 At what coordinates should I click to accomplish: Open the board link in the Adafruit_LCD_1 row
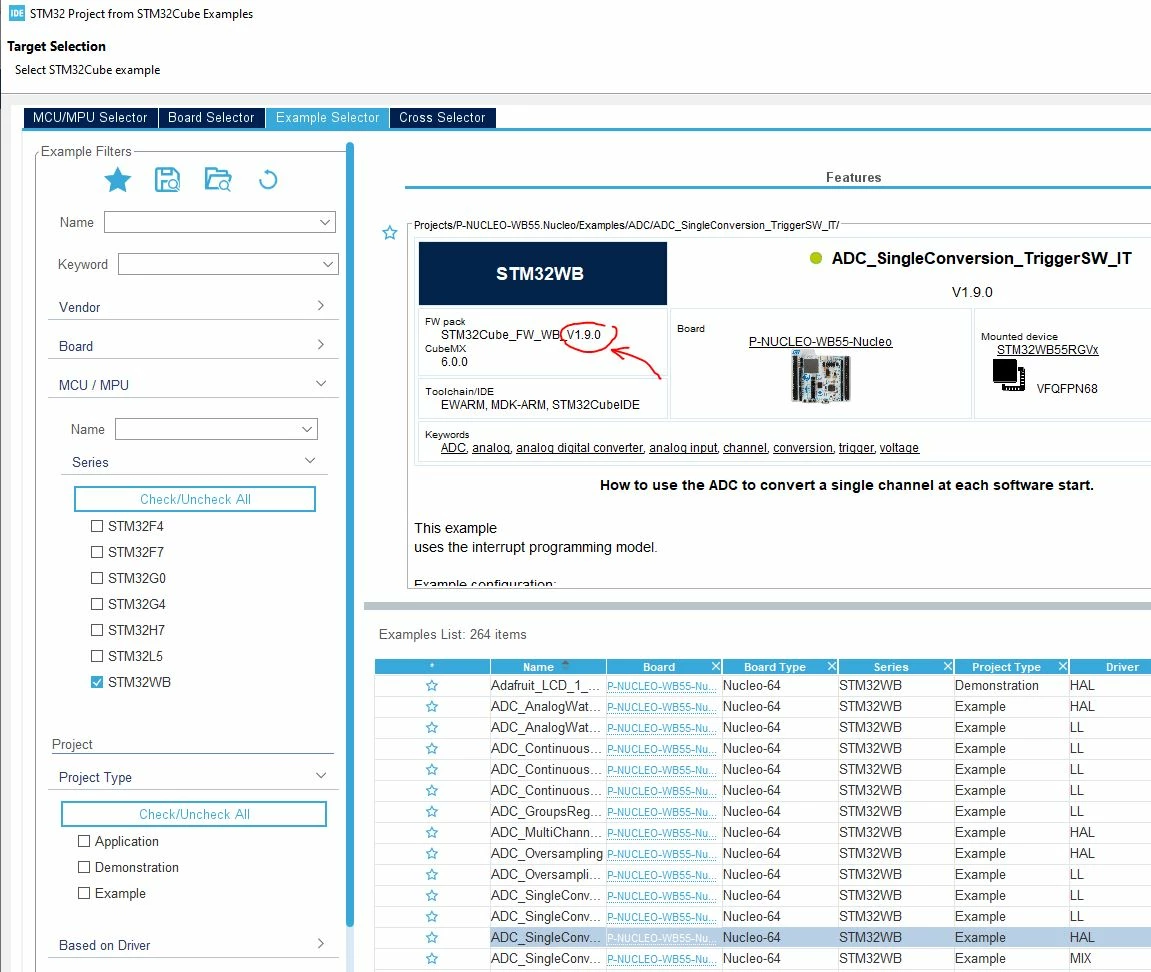[x=661, y=686]
